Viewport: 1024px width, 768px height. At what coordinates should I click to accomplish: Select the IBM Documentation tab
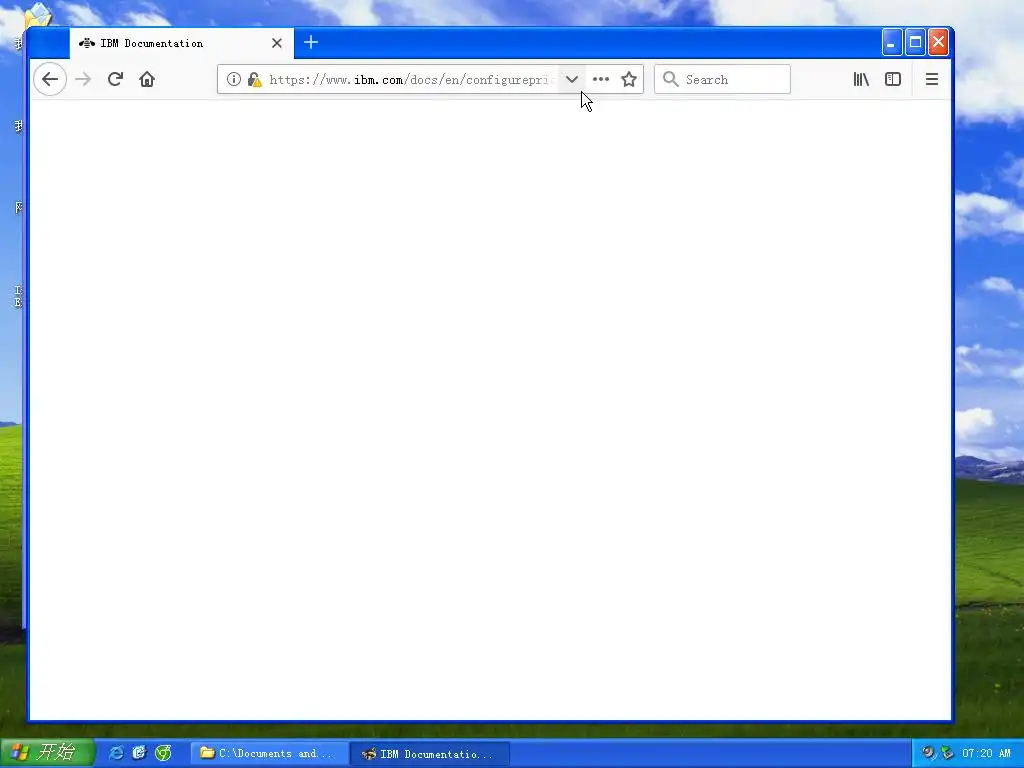(x=182, y=43)
